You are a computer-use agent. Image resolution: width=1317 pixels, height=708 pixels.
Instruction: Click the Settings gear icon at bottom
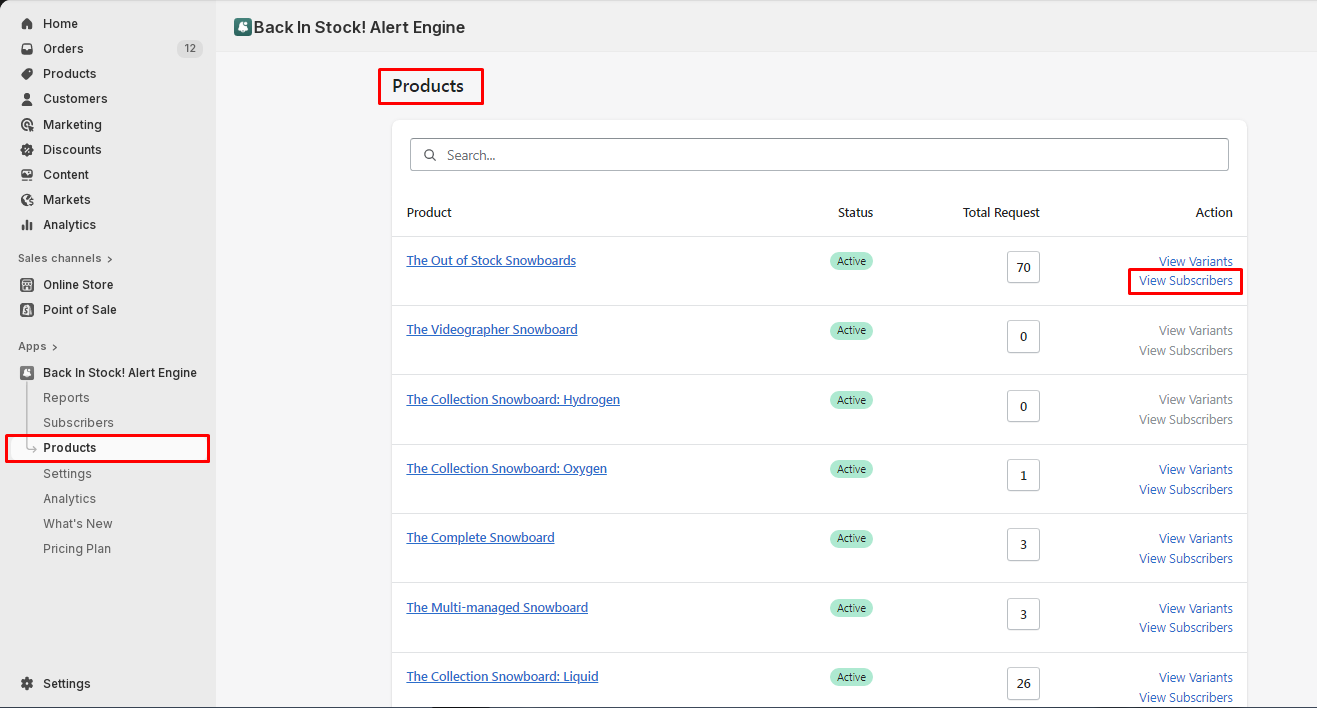[27, 683]
